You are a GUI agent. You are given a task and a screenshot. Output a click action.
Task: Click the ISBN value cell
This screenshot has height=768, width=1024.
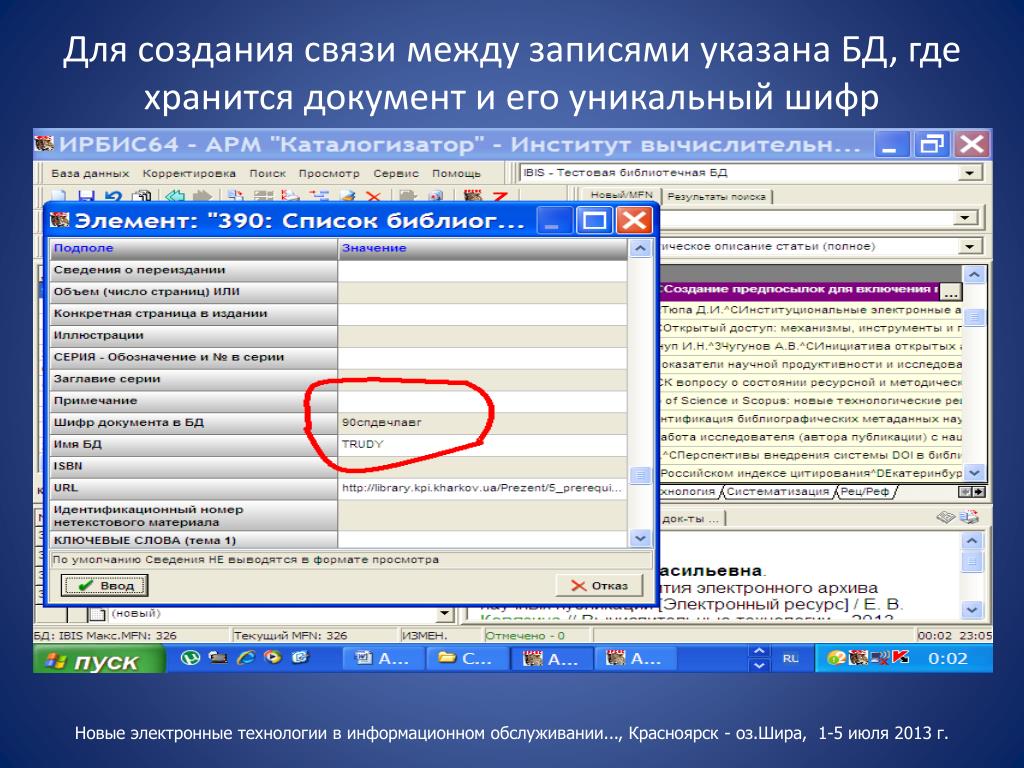[x=482, y=466]
